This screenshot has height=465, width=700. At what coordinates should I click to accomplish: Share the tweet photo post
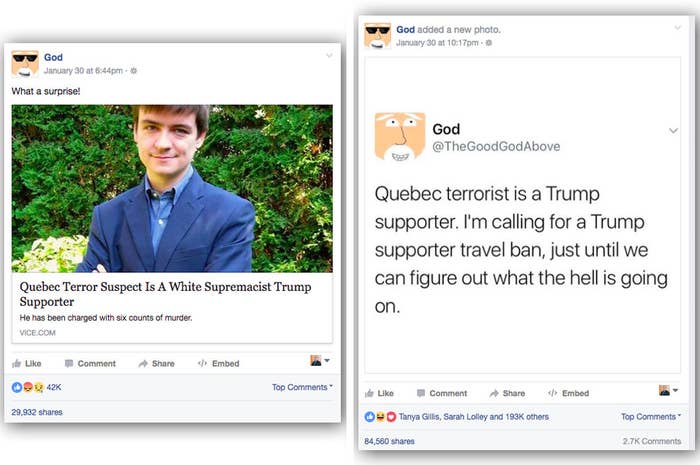pos(508,393)
